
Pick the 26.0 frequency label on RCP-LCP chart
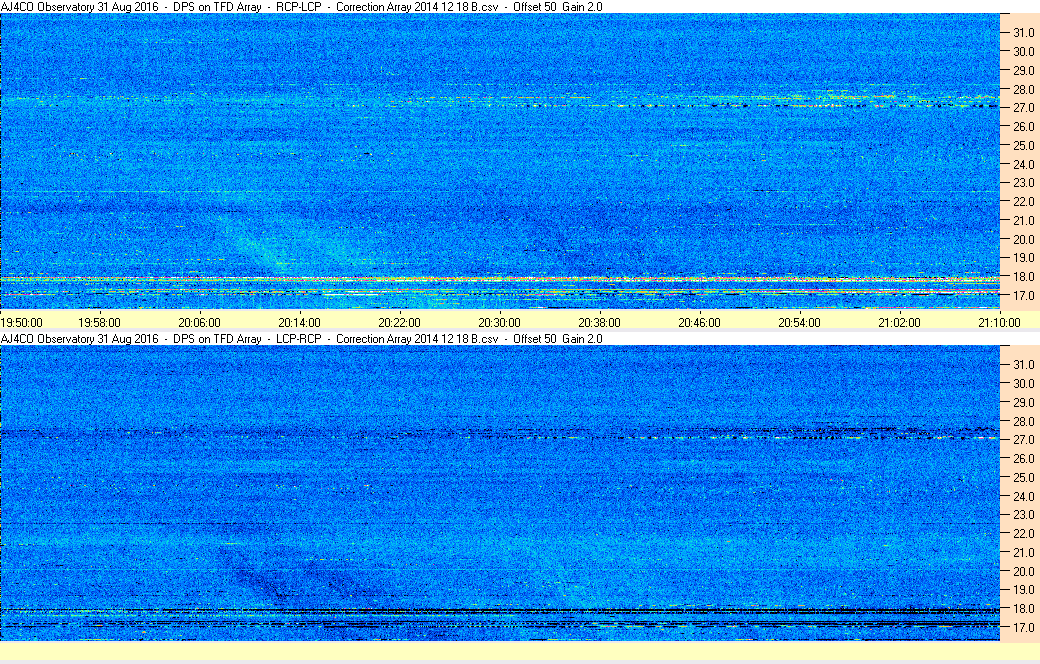(x=1023, y=127)
